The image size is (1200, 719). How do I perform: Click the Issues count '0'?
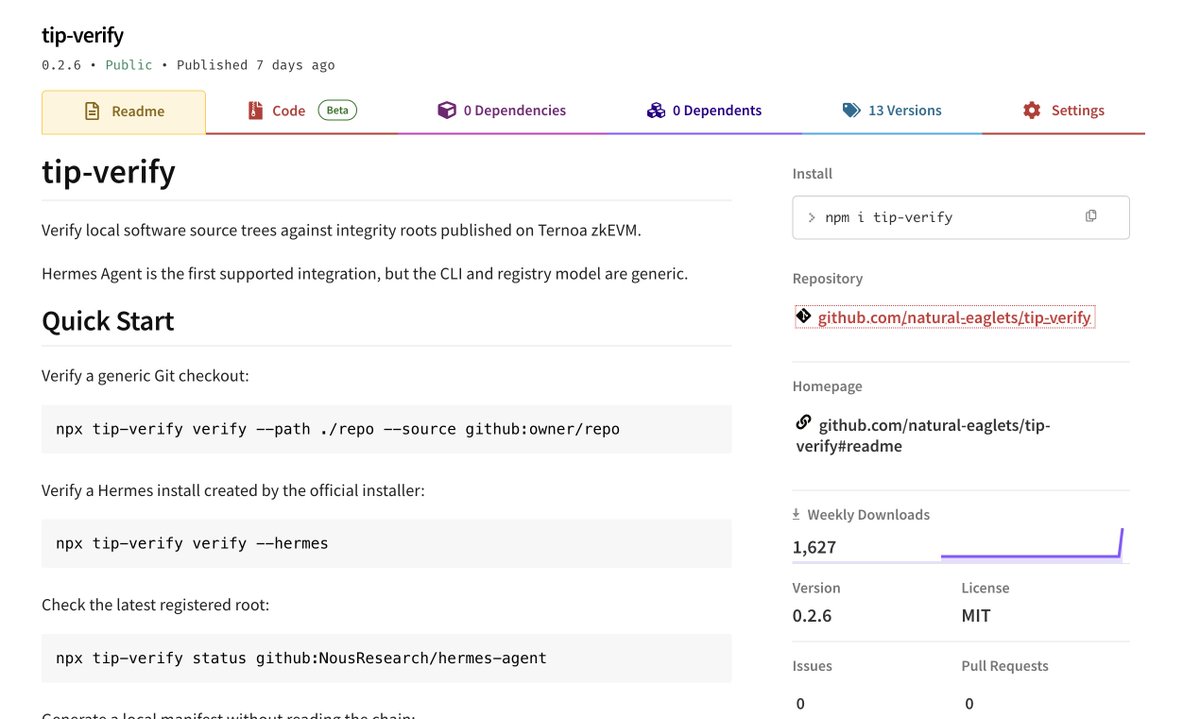(x=800, y=704)
